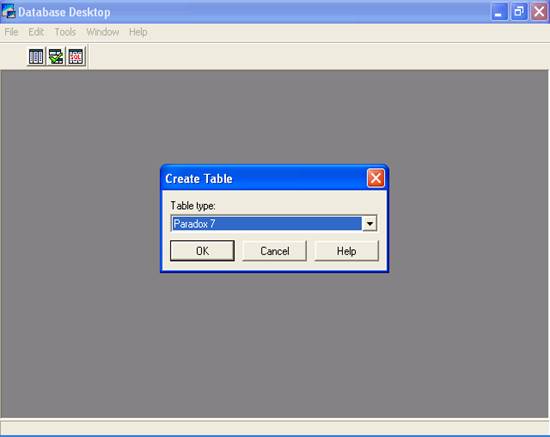This screenshot has width=550, height=437.
Task: Click the Open Table toolbar icon
Action: point(36,56)
